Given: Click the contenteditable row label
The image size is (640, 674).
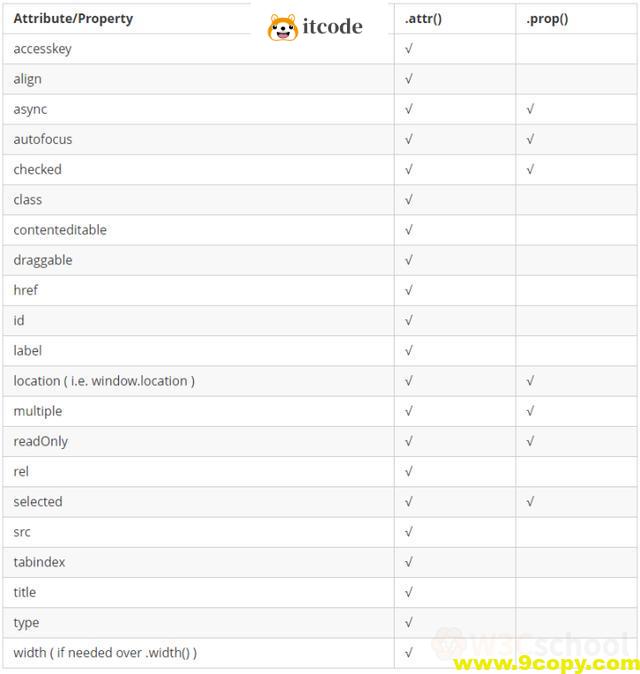Looking at the screenshot, I should click(60, 229).
